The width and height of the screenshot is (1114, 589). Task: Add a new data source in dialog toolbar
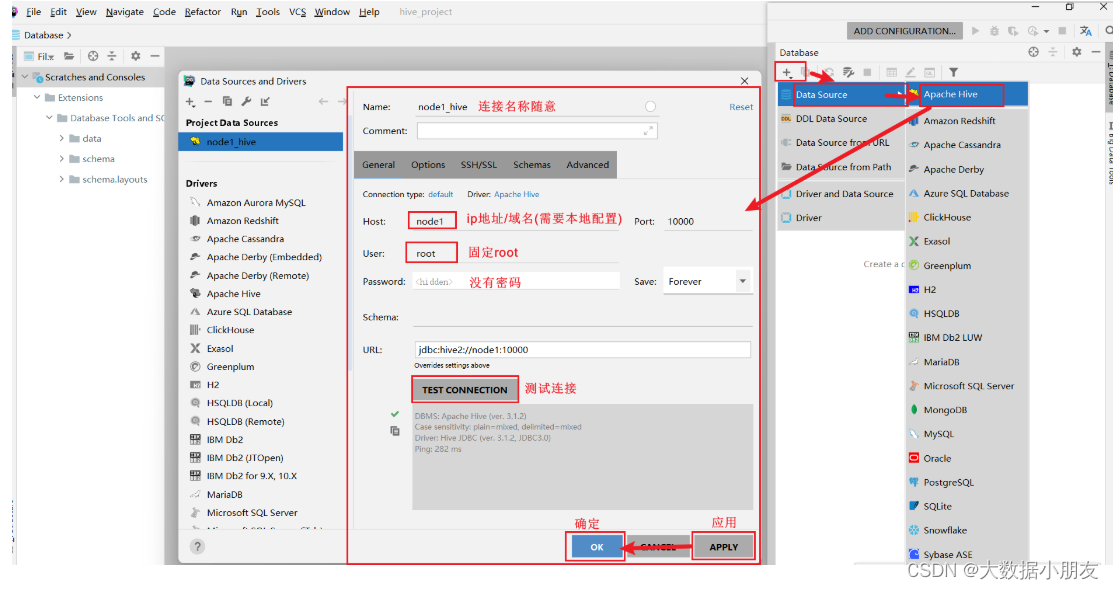point(190,102)
